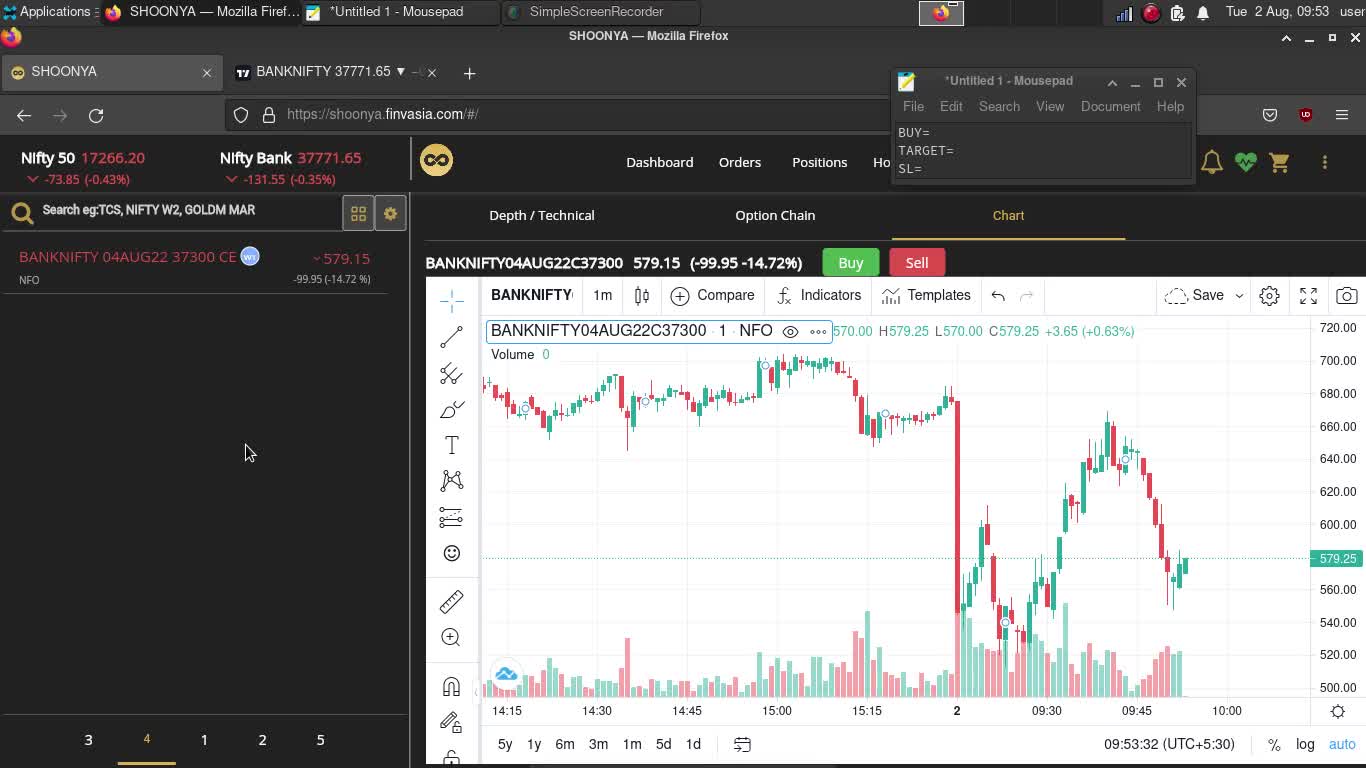Click the green heartbeat health icon
Viewport: 1366px width, 768px height.
1245,162
